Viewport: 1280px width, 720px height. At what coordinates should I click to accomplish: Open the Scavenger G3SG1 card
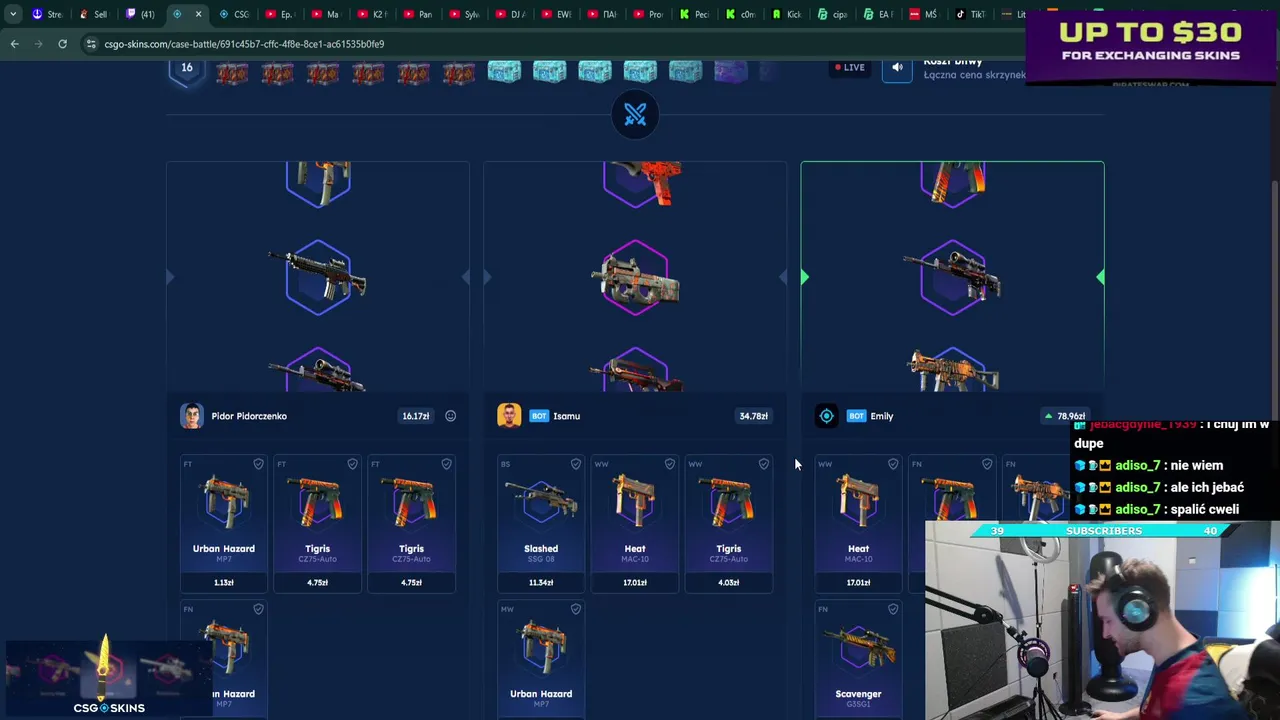(858, 658)
